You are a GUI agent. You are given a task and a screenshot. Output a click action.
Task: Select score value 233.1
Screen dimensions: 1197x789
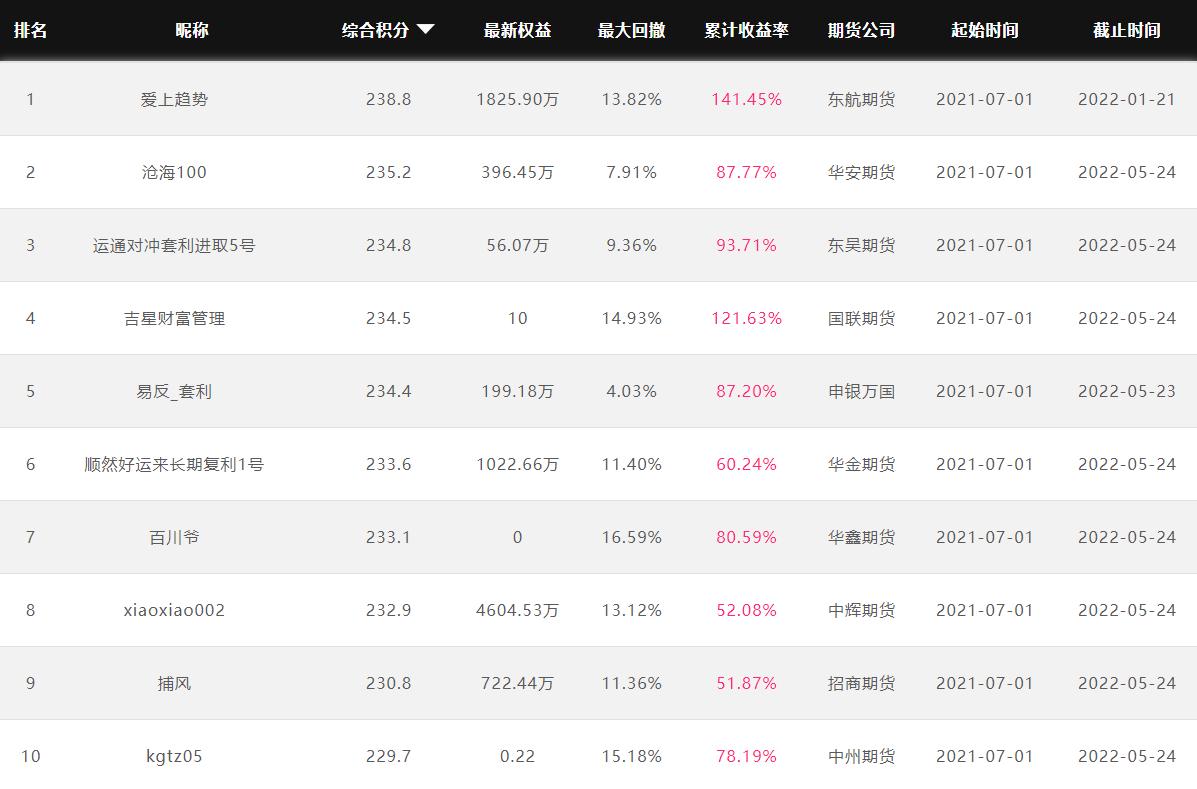click(389, 537)
